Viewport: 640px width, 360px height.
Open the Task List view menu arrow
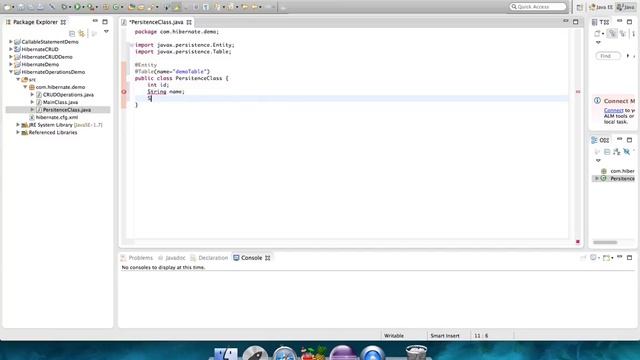(598, 42)
